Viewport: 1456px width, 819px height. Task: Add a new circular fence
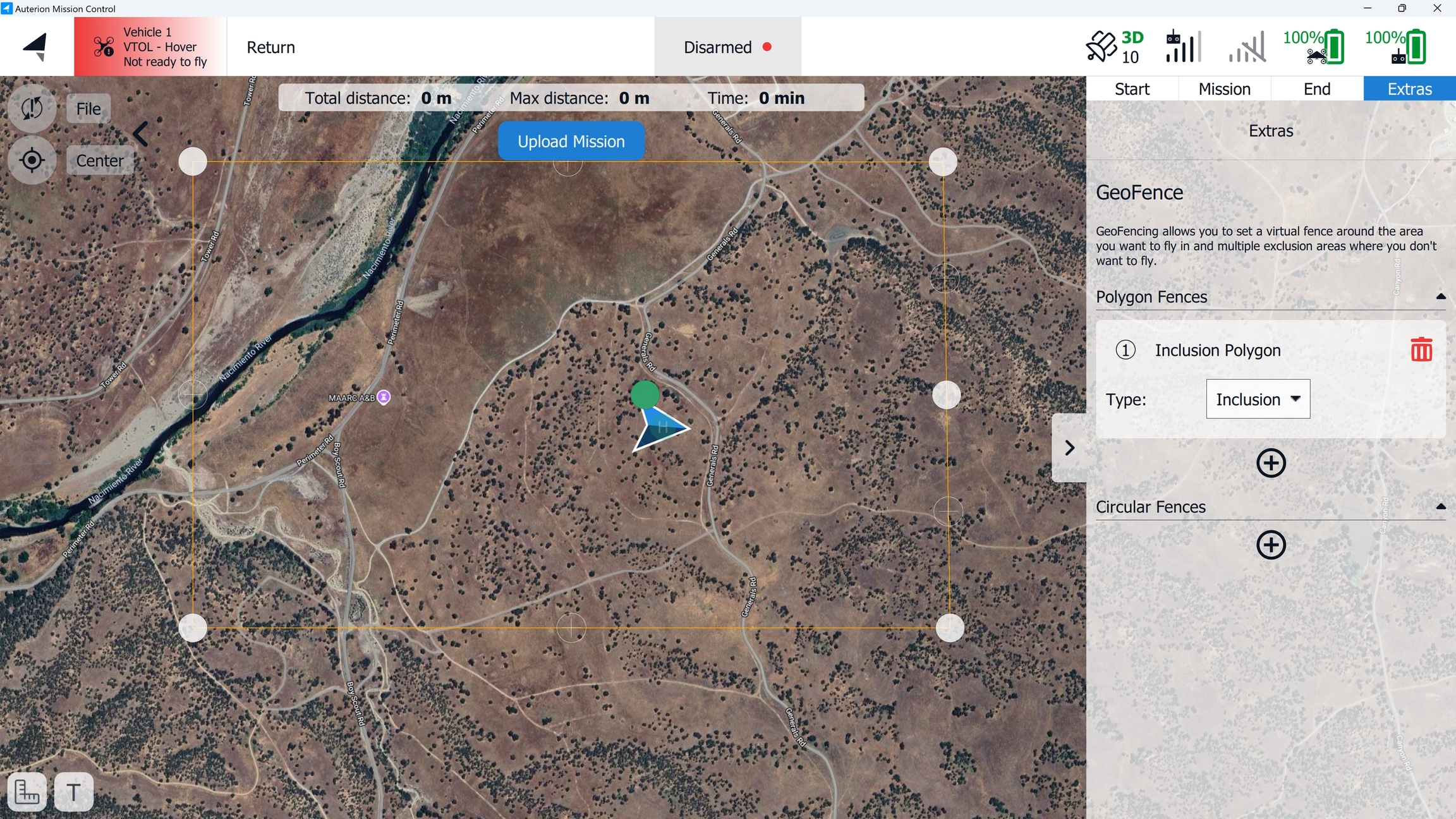(x=1271, y=545)
